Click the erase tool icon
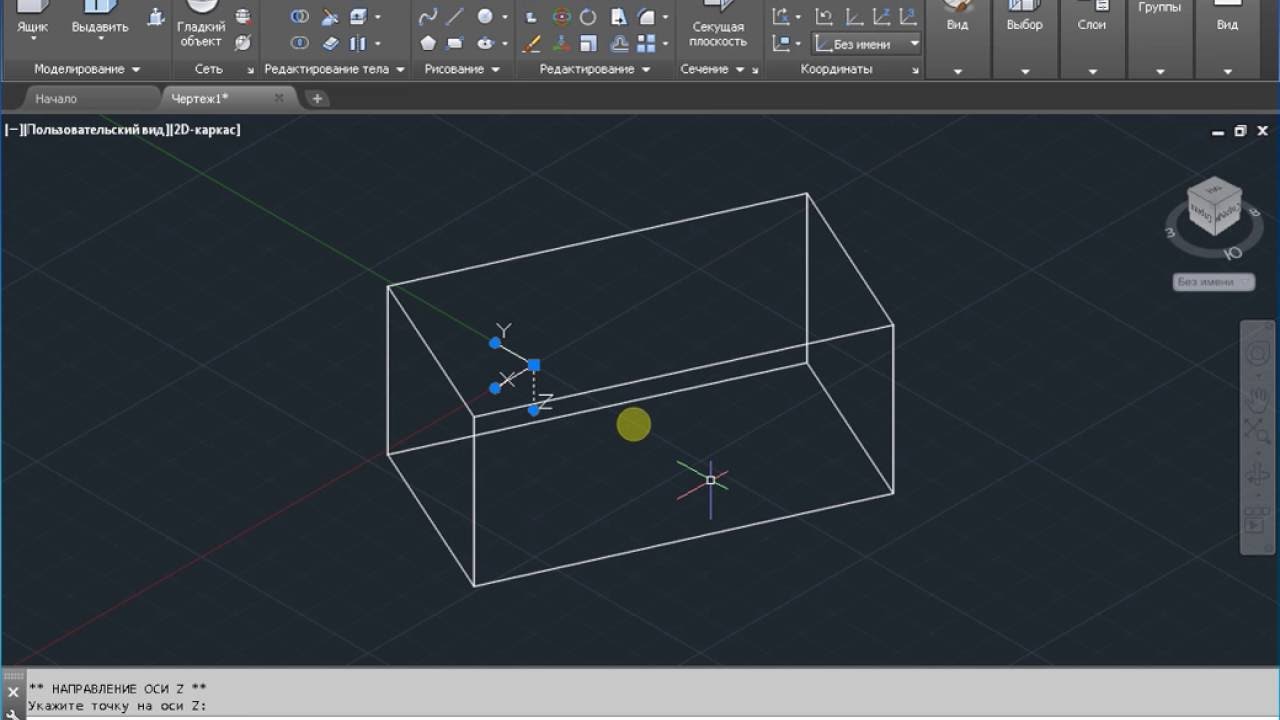Viewport: 1280px width, 720px height. coord(532,43)
